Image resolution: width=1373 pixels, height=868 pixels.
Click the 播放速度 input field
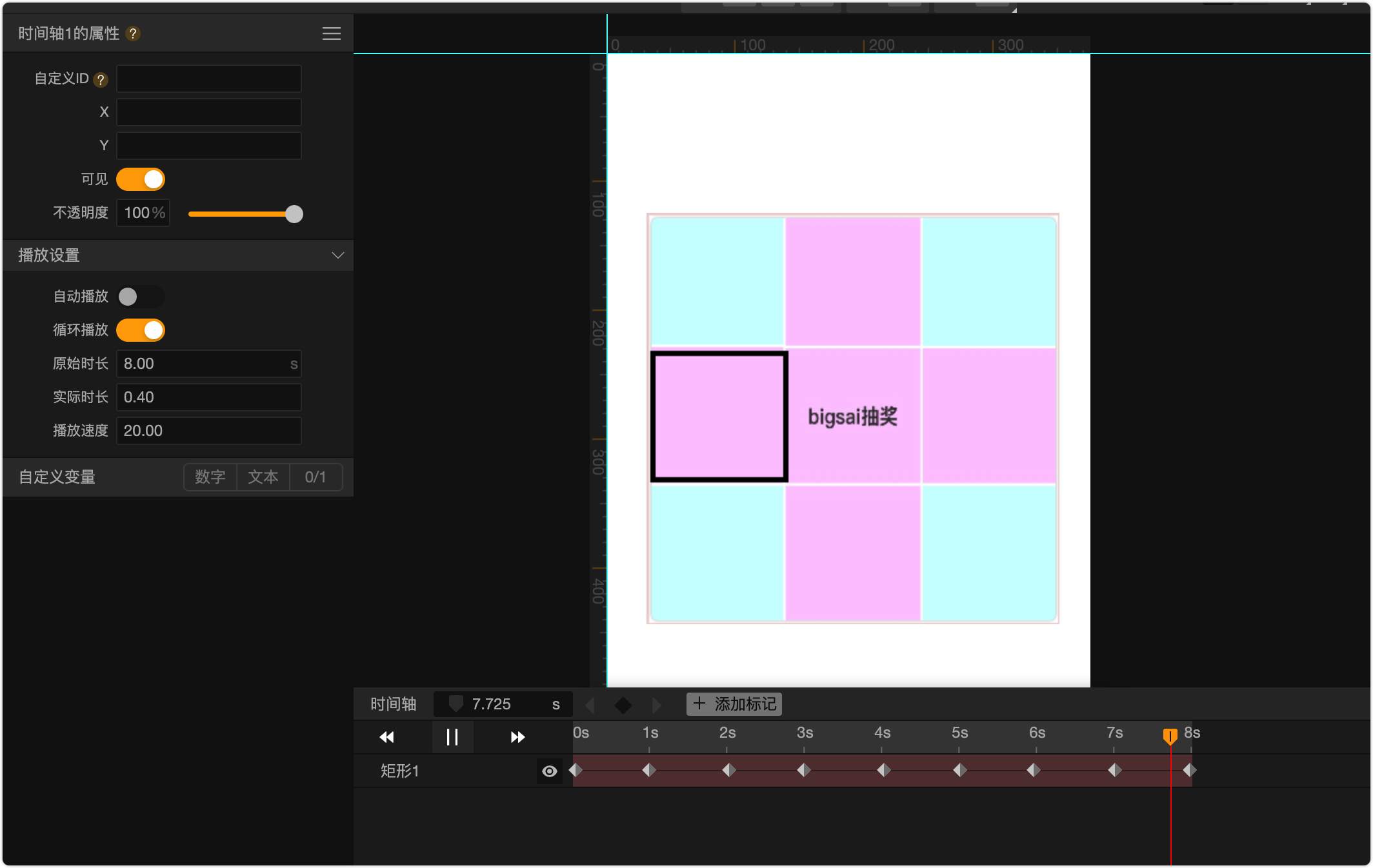pyautogui.click(x=208, y=431)
